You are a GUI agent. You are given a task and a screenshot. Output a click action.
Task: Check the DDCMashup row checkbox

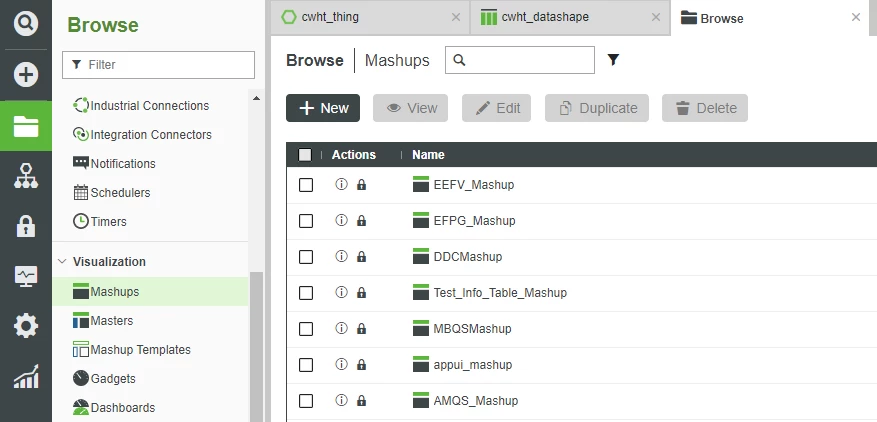point(306,257)
